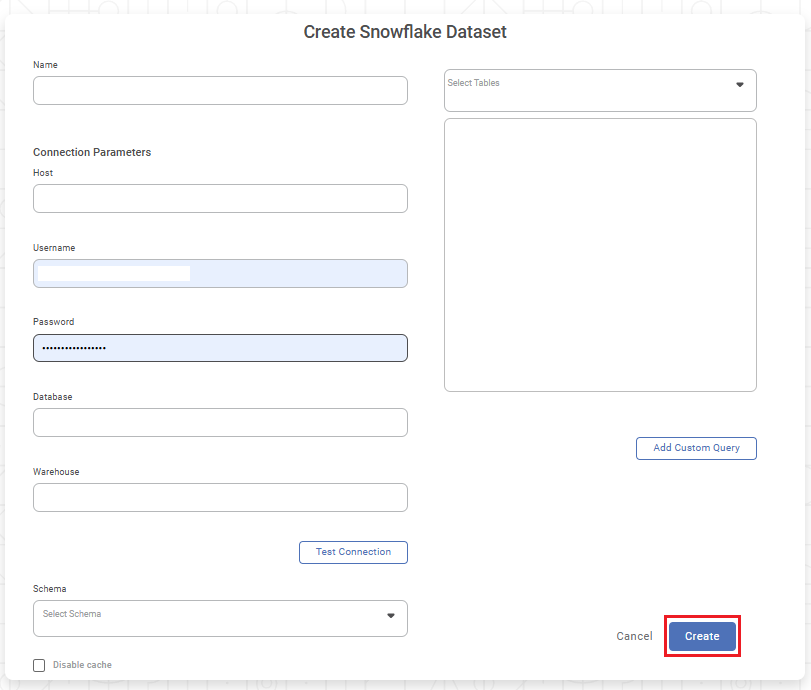Enable the Disable cache checkbox

pos(39,665)
